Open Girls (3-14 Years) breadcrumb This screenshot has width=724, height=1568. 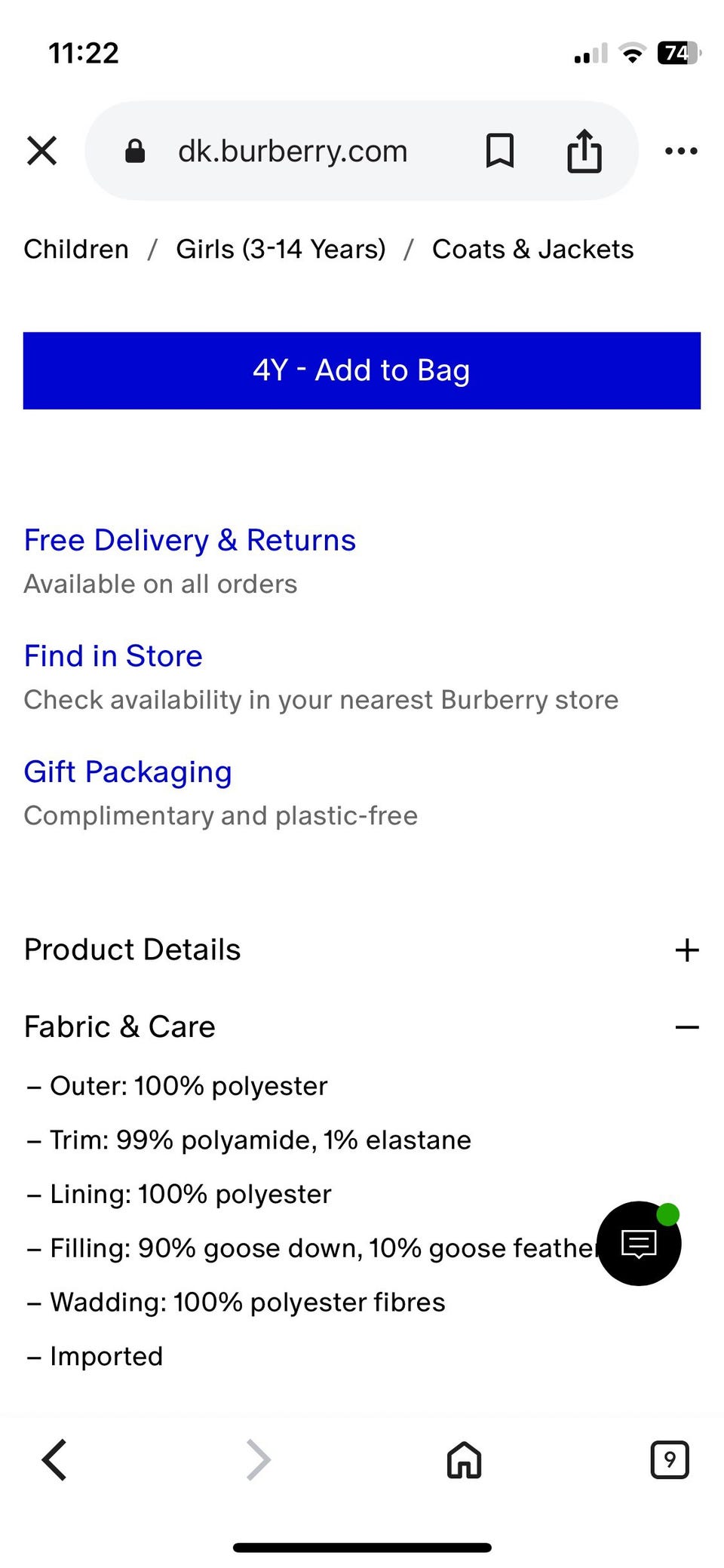tap(281, 249)
